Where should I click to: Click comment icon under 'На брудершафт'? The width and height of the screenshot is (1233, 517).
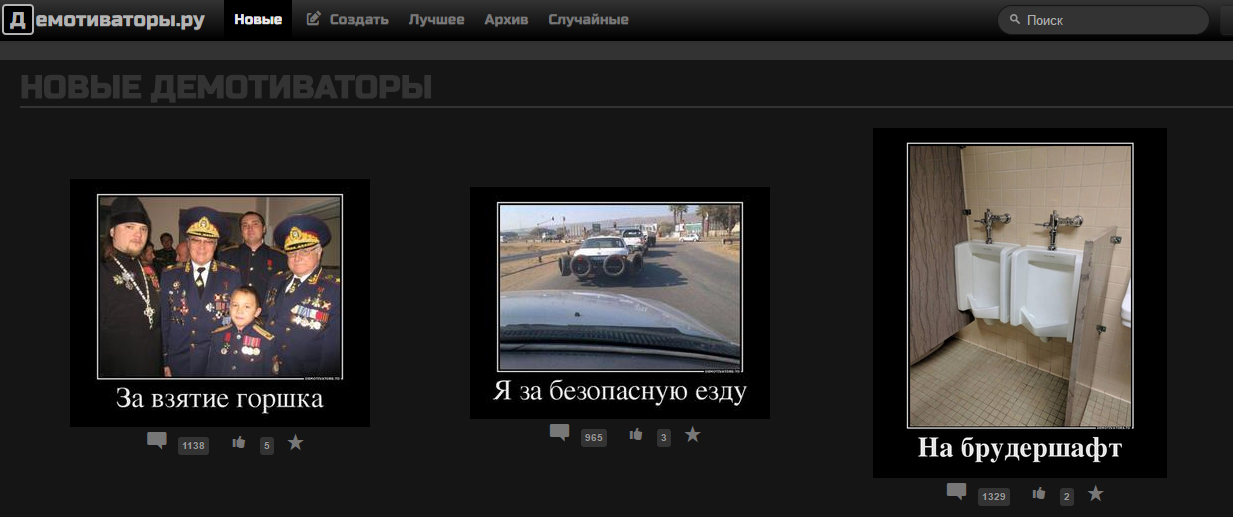(x=956, y=492)
